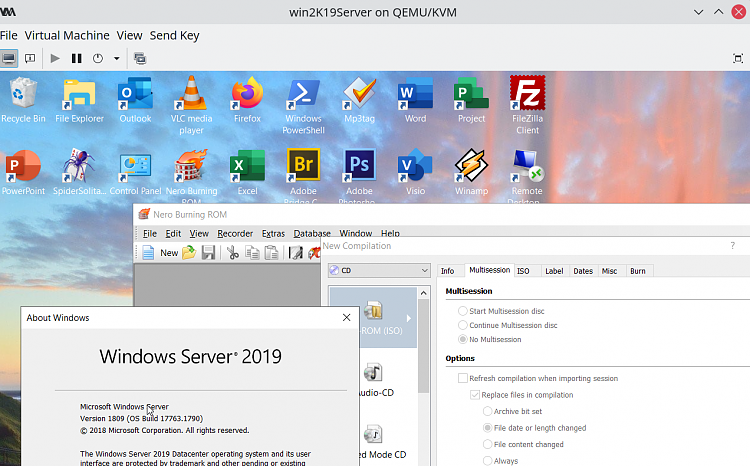Show the graphical console monitor icon
The image size is (750, 466).
(x=9, y=58)
